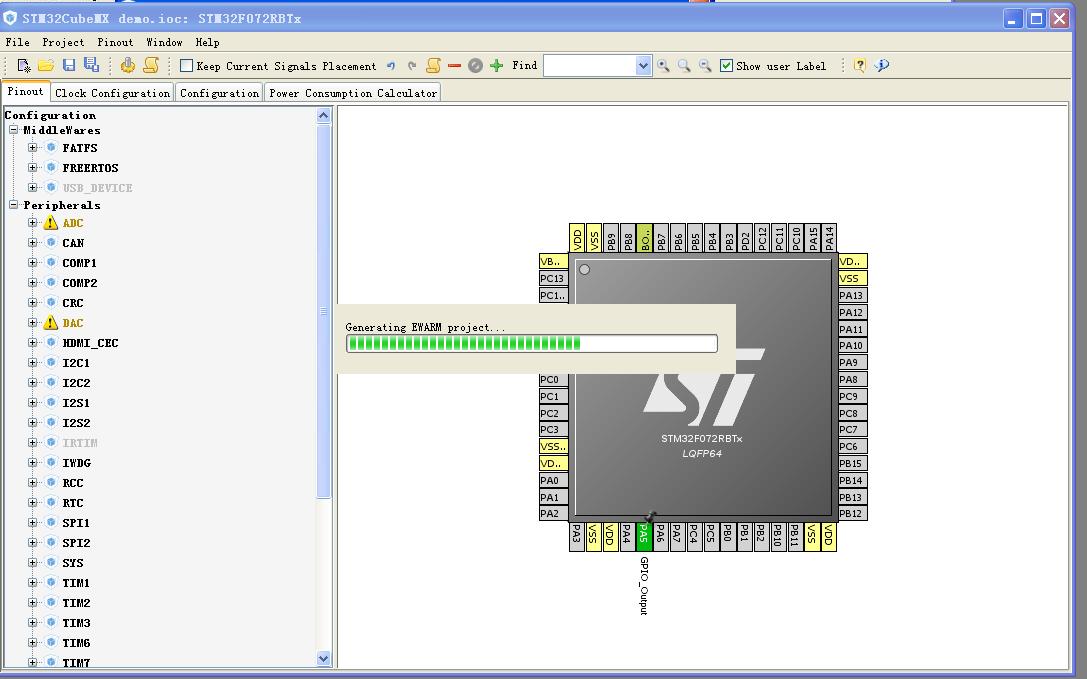Click the green plus toolbar icon
The width and height of the screenshot is (1087, 679).
coord(496,65)
